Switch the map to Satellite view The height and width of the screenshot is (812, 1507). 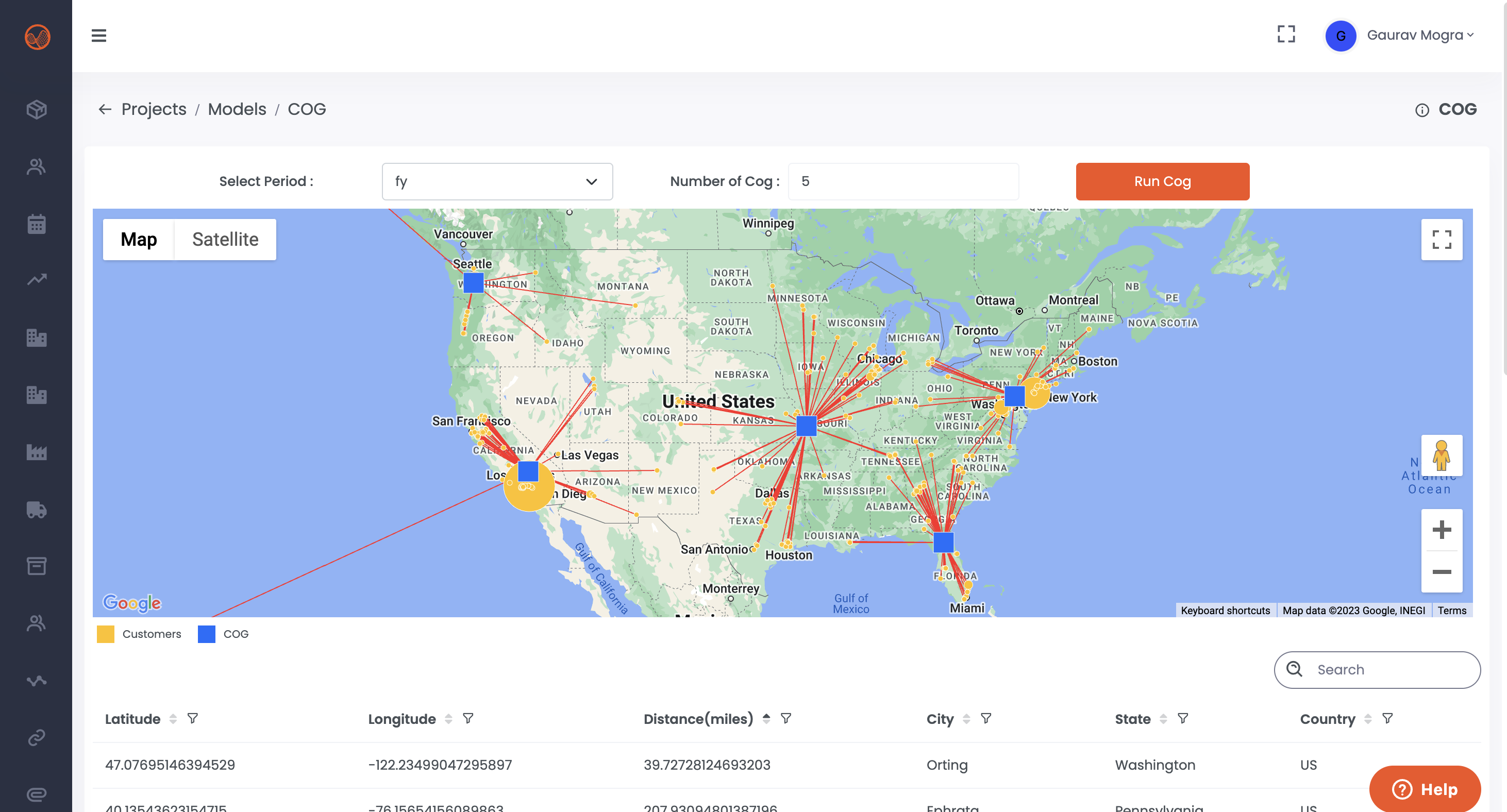pos(225,239)
